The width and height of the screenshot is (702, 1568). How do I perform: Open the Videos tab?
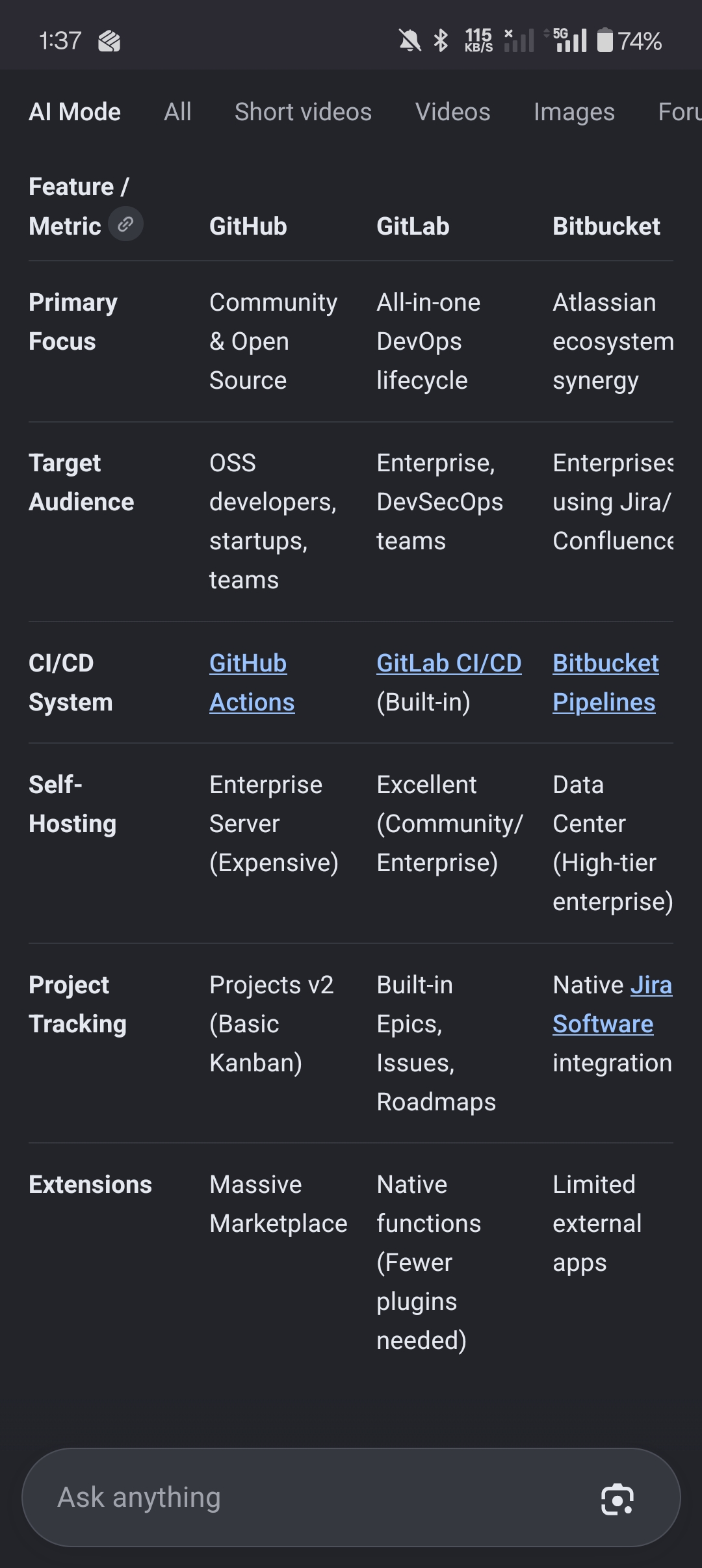click(x=452, y=112)
